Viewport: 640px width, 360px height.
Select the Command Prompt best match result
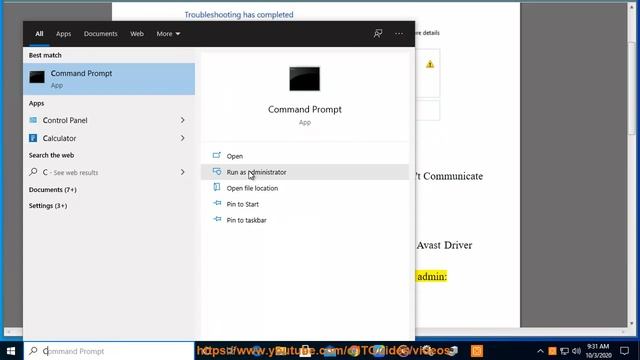[109, 79]
